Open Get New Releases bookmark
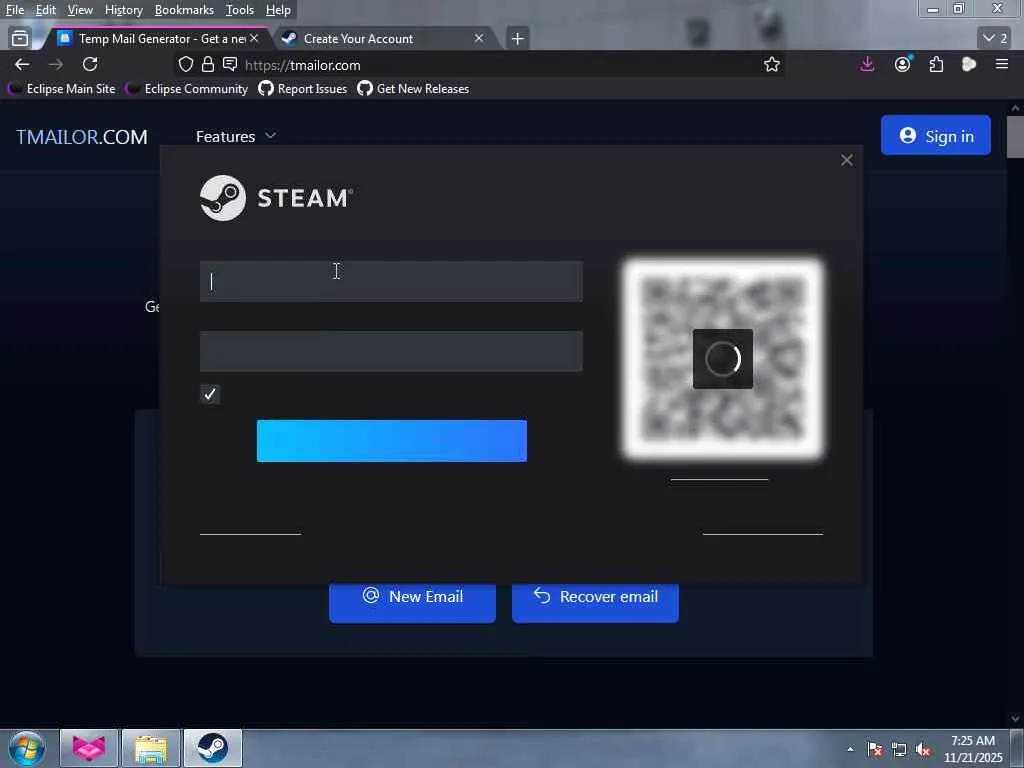 coord(413,89)
